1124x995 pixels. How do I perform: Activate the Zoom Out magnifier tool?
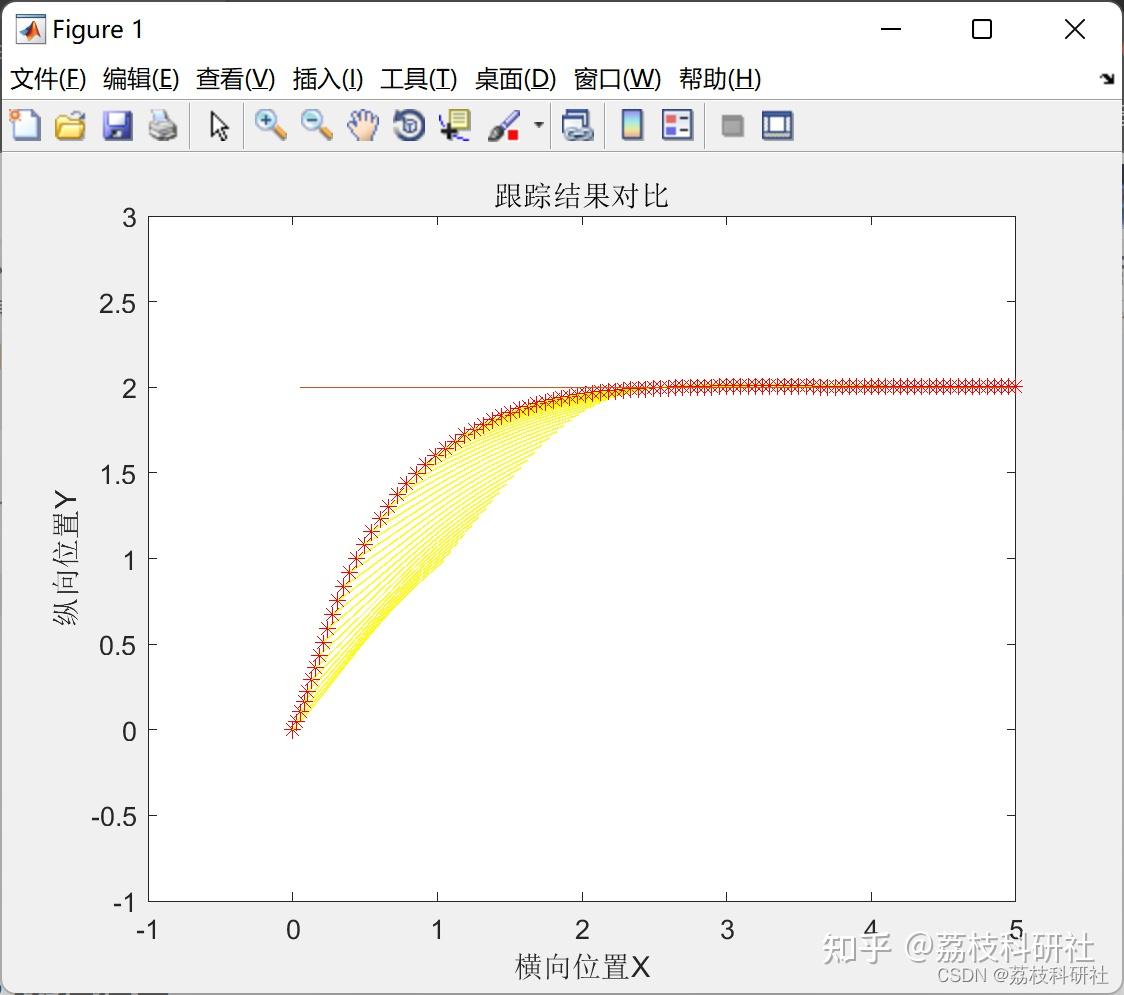(316, 125)
